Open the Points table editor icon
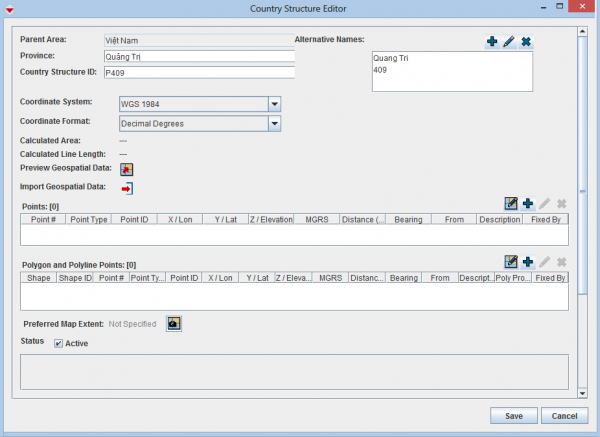The image size is (600, 437). pyautogui.click(x=511, y=204)
